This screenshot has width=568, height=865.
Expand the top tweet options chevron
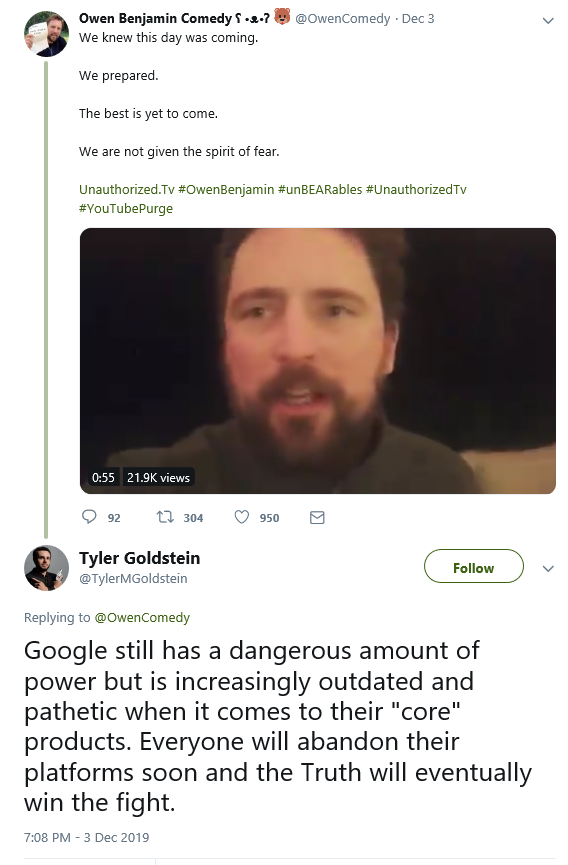(x=548, y=21)
